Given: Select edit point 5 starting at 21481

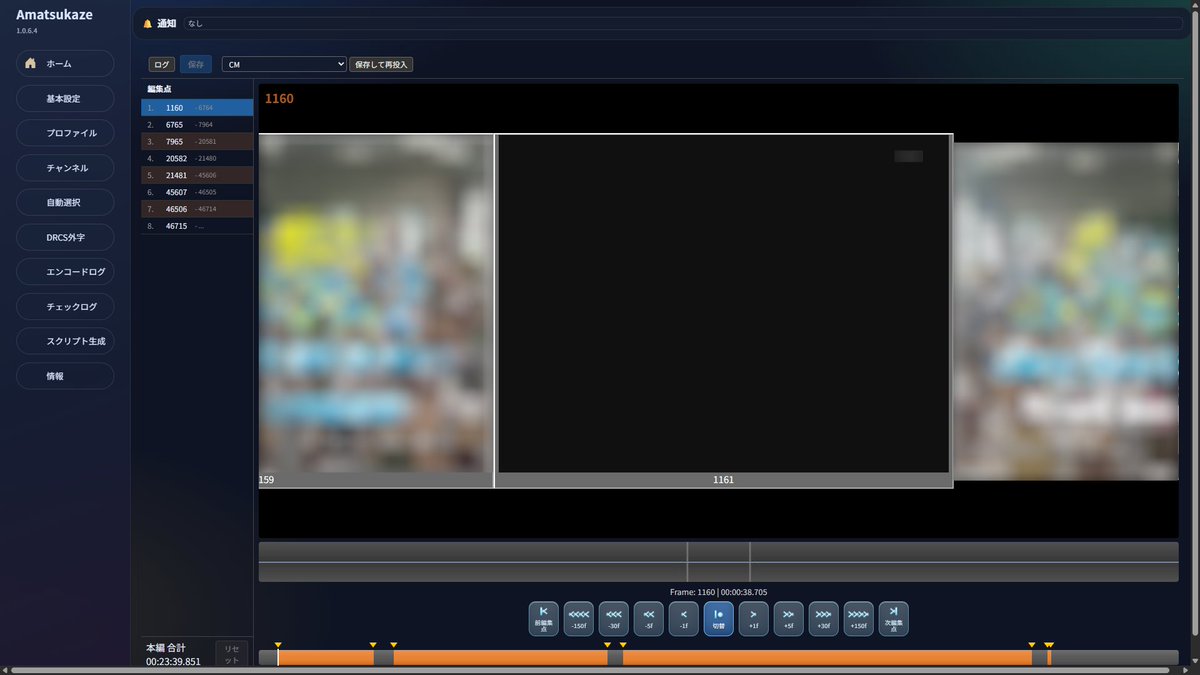Looking at the screenshot, I should [197, 175].
